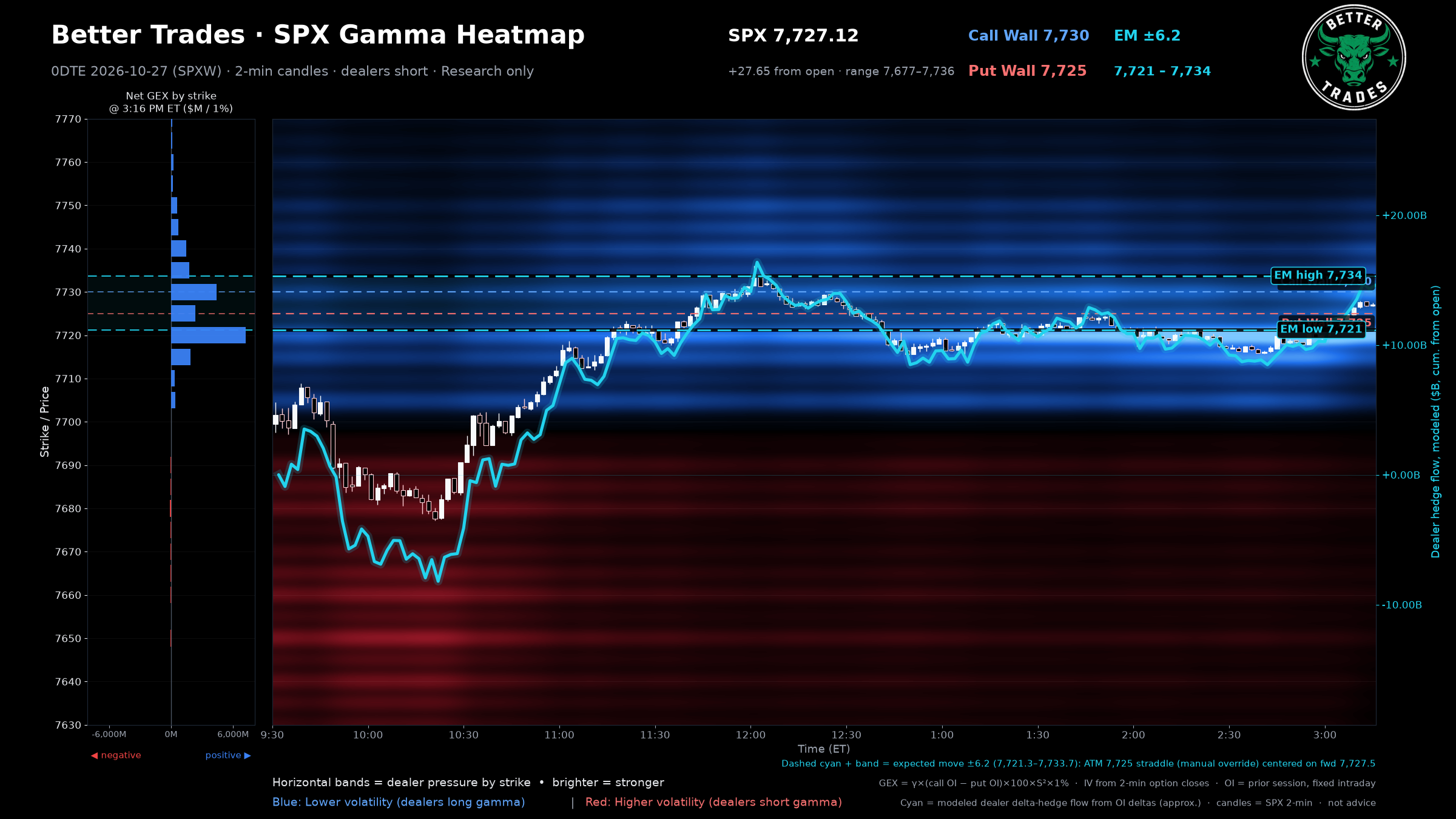Click the 'Time (ET)' axis title

(x=824, y=749)
